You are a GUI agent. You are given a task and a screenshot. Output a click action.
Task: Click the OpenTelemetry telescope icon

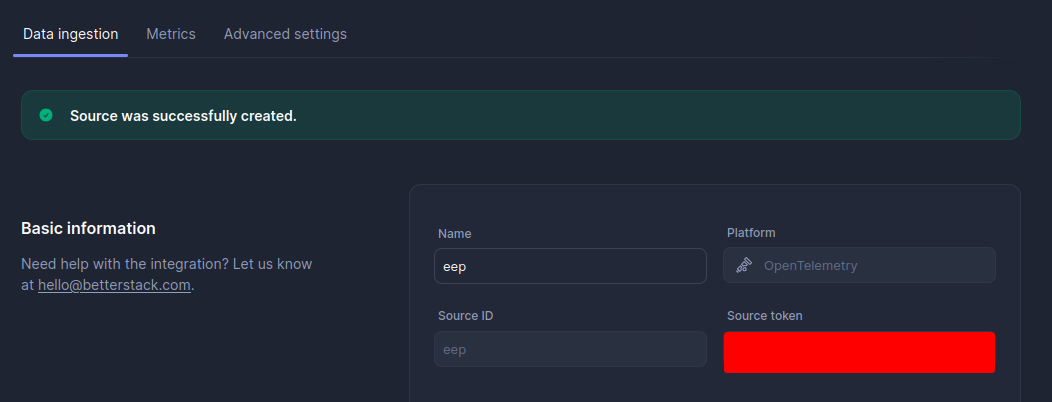(743, 266)
